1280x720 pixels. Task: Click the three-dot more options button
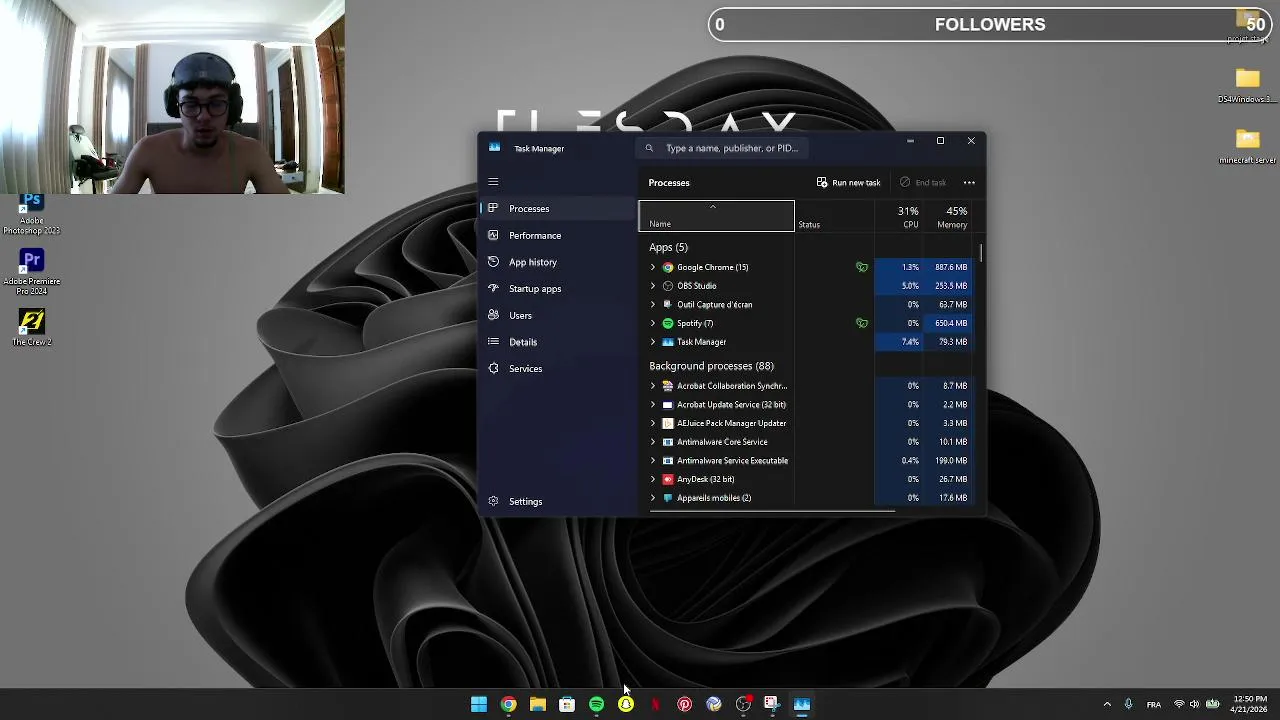(x=969, y=183)
